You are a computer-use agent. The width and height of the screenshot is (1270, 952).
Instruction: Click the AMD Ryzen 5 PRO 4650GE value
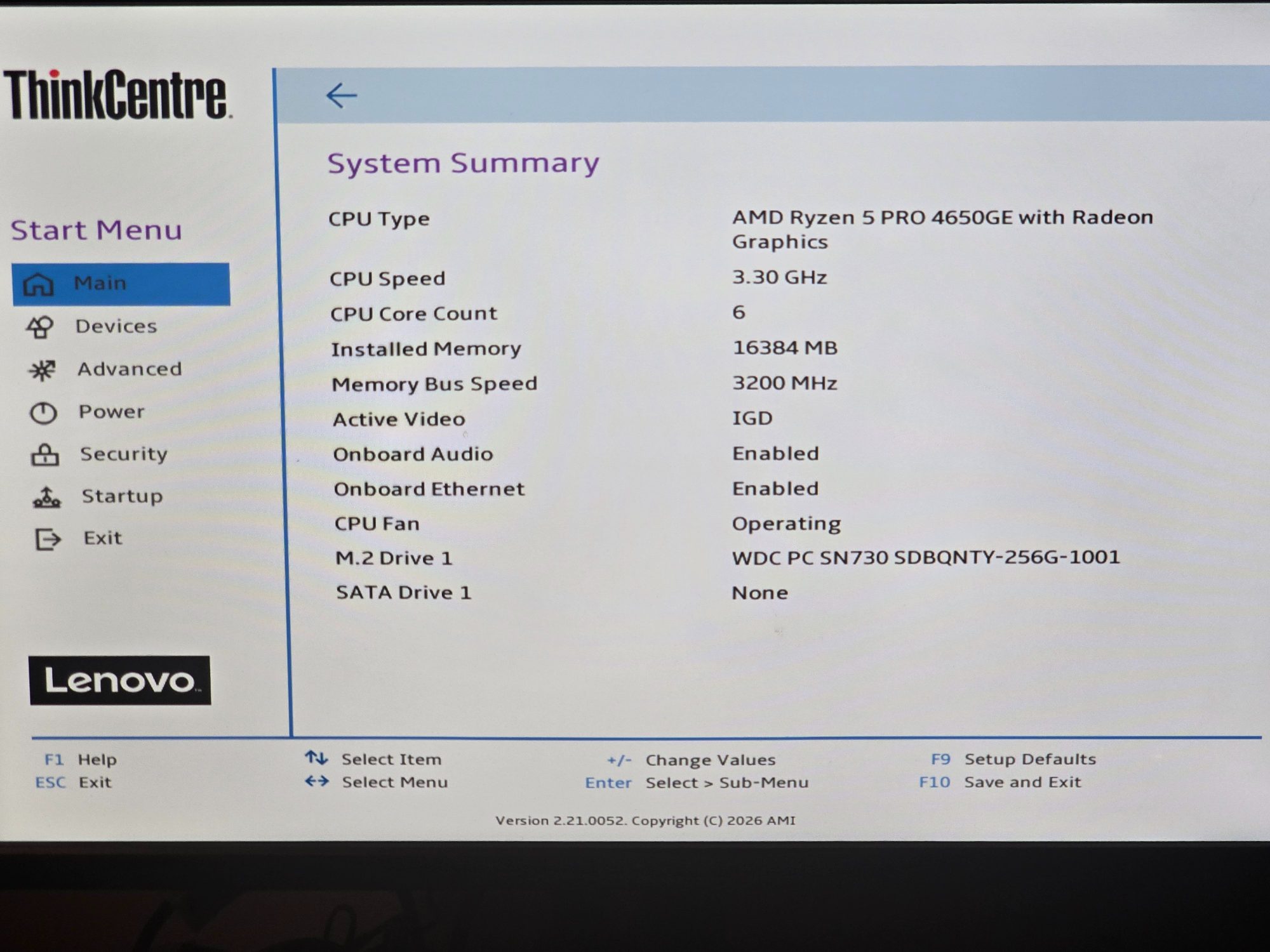[x=943, y=229]
